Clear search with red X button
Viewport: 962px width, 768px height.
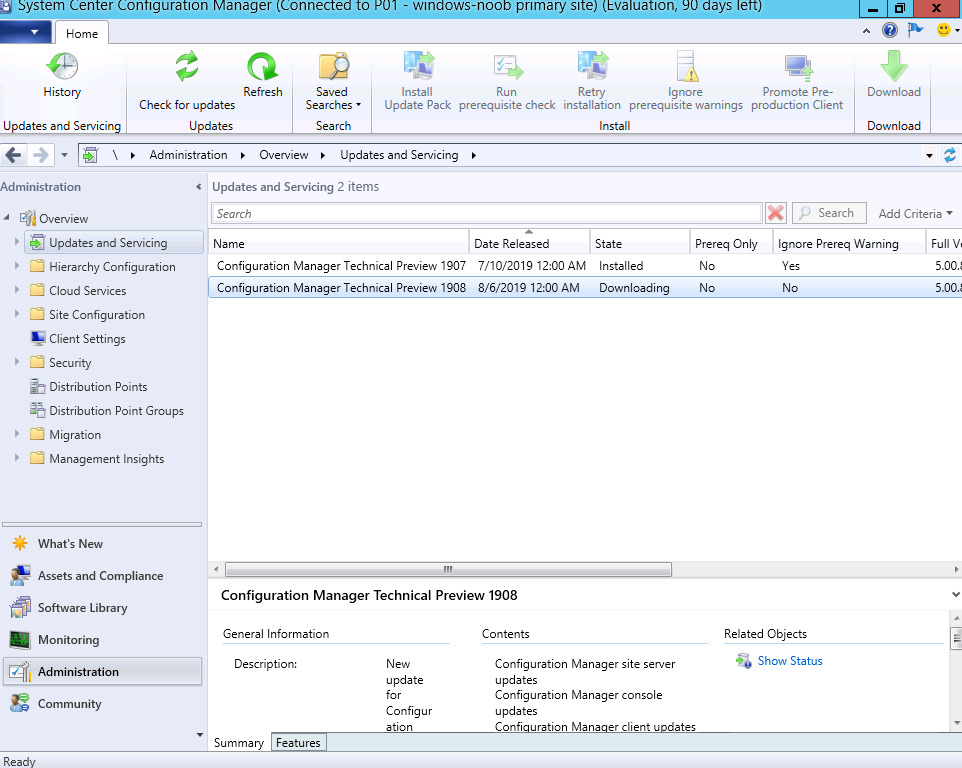(775, 213)
